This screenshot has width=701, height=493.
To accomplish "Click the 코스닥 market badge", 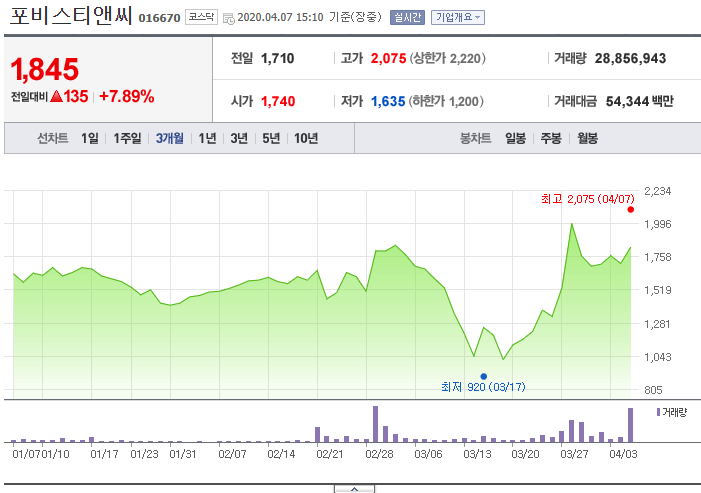I will click(201, 17).
